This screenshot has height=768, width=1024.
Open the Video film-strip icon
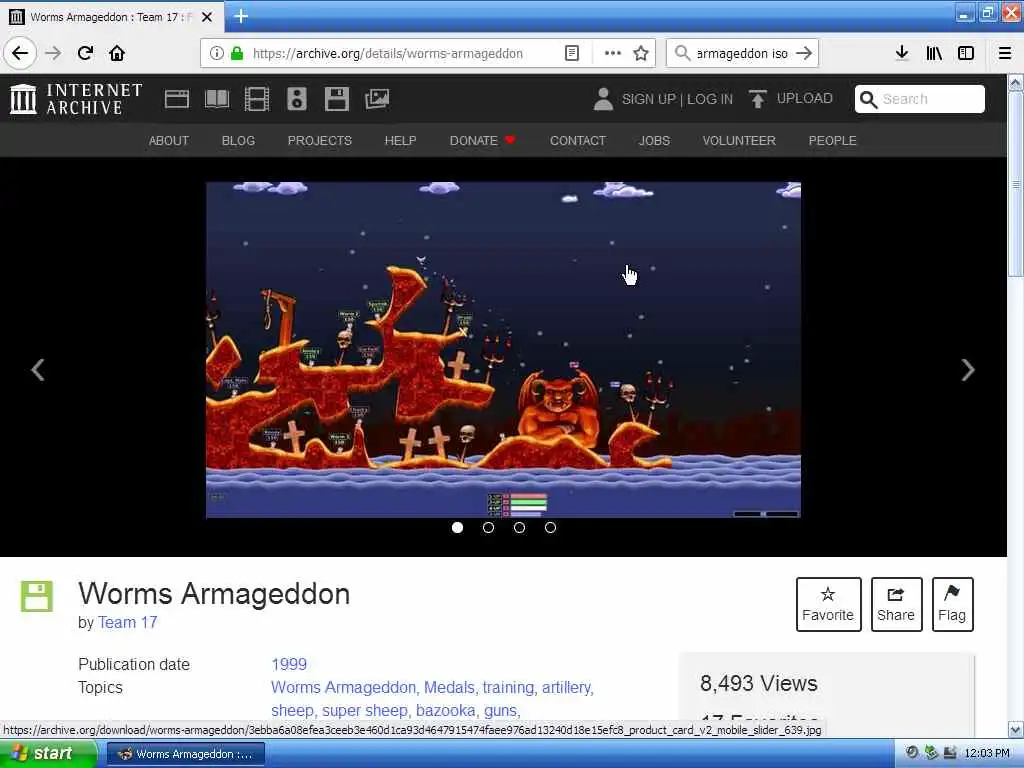tap(257, 99)
